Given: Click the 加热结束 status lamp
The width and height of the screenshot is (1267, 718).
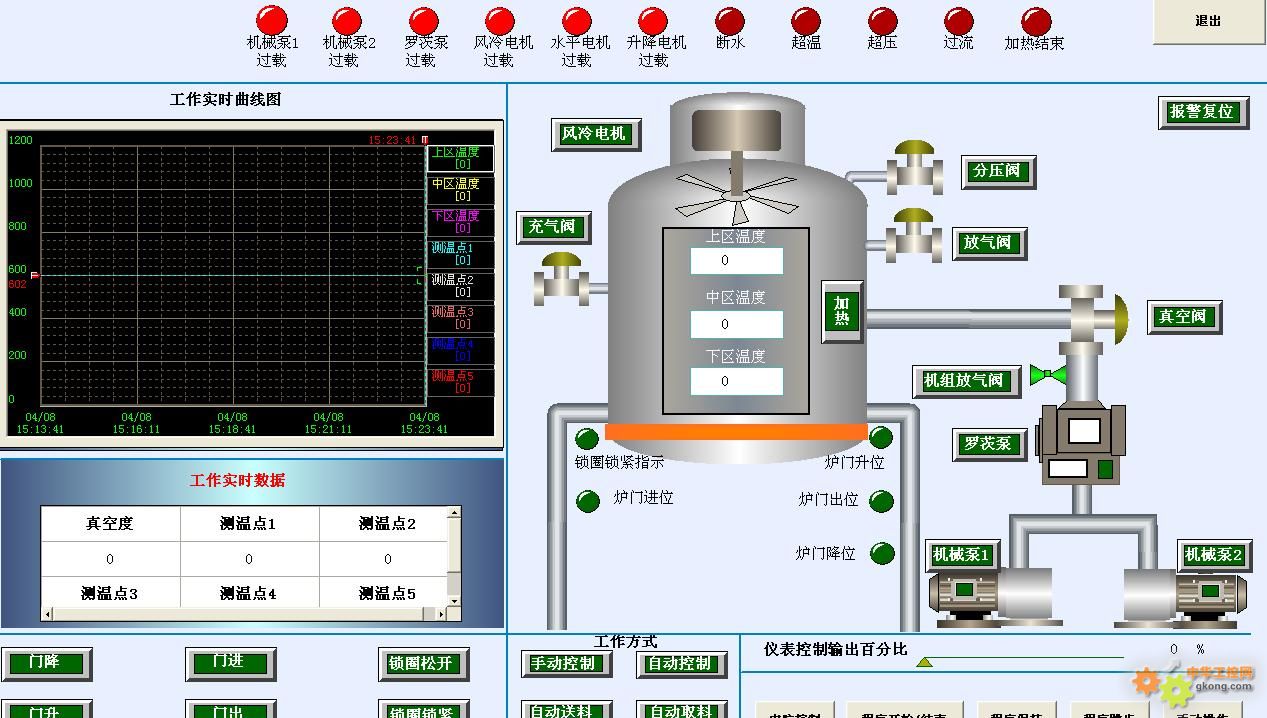Looking at the screenshot, I should click(x=1035, y=21).
